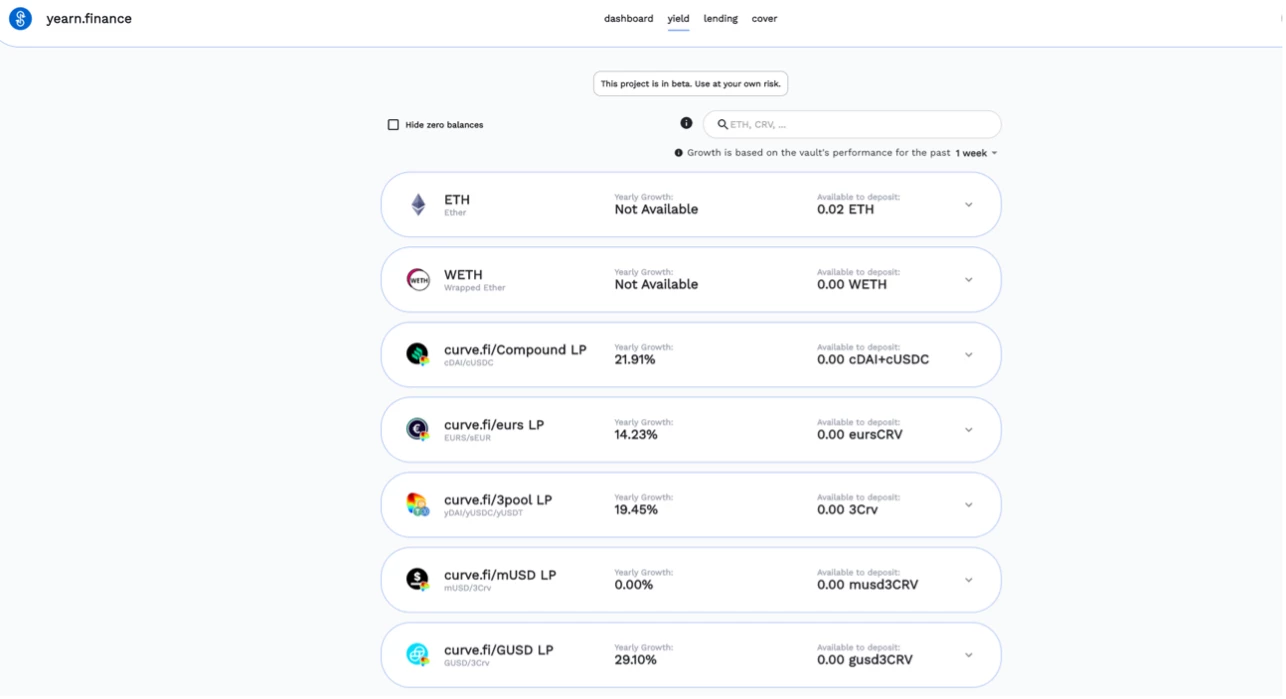Click the yearn.finance logo icon
The image size is (1286, 699).
click(20, 18)
